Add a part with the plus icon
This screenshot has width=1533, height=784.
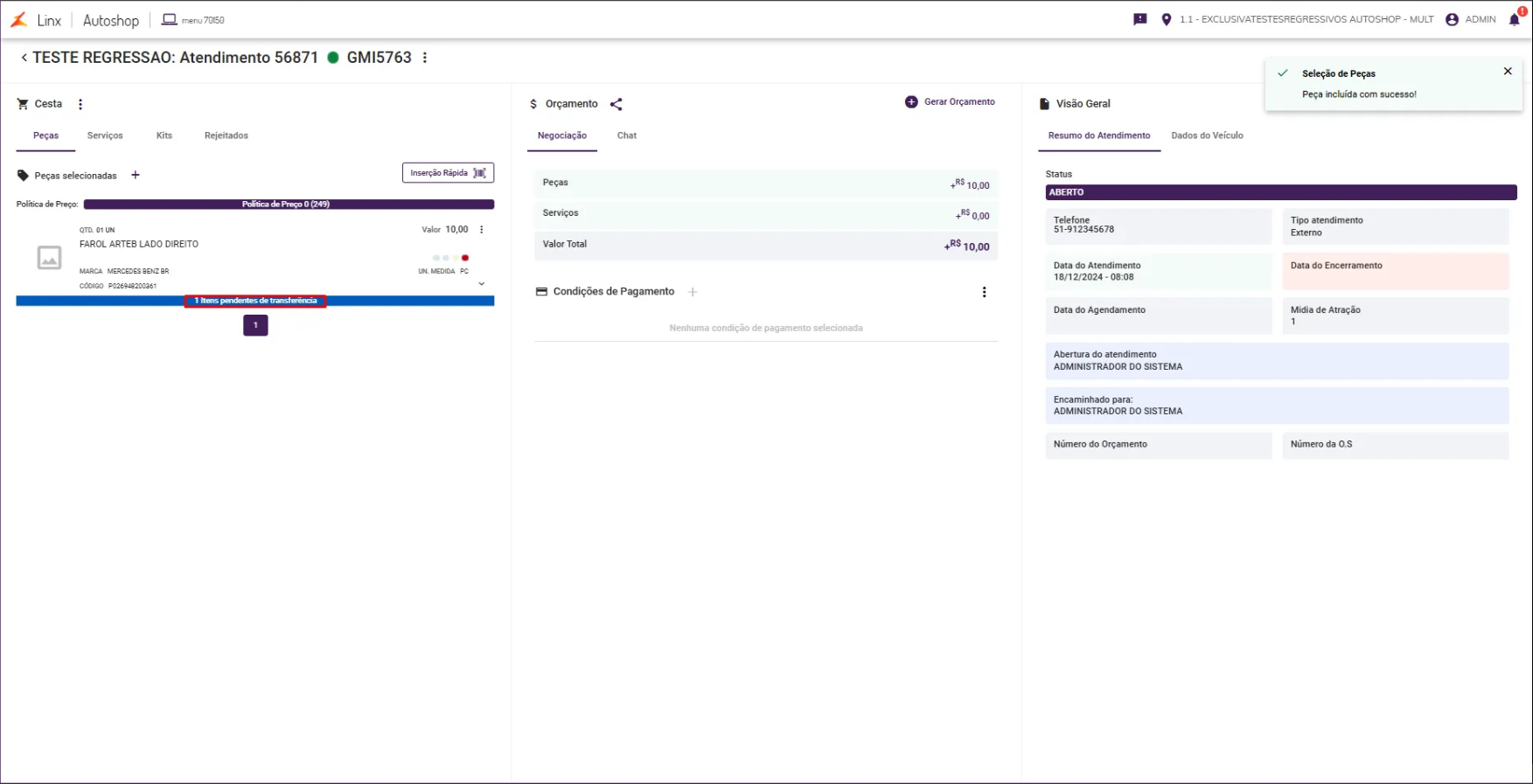(x=136, y=175)
